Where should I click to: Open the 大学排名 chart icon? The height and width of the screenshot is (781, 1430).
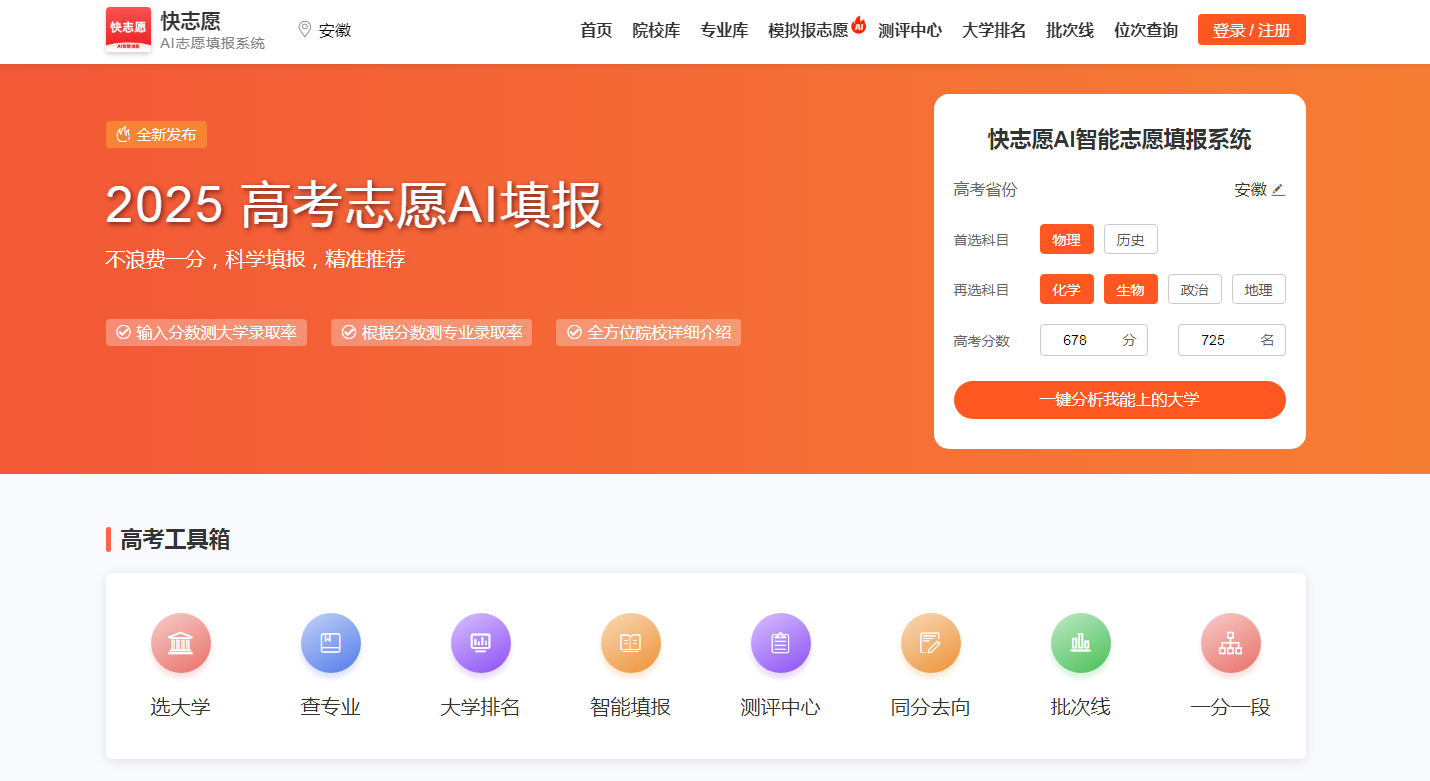[481, 643]
